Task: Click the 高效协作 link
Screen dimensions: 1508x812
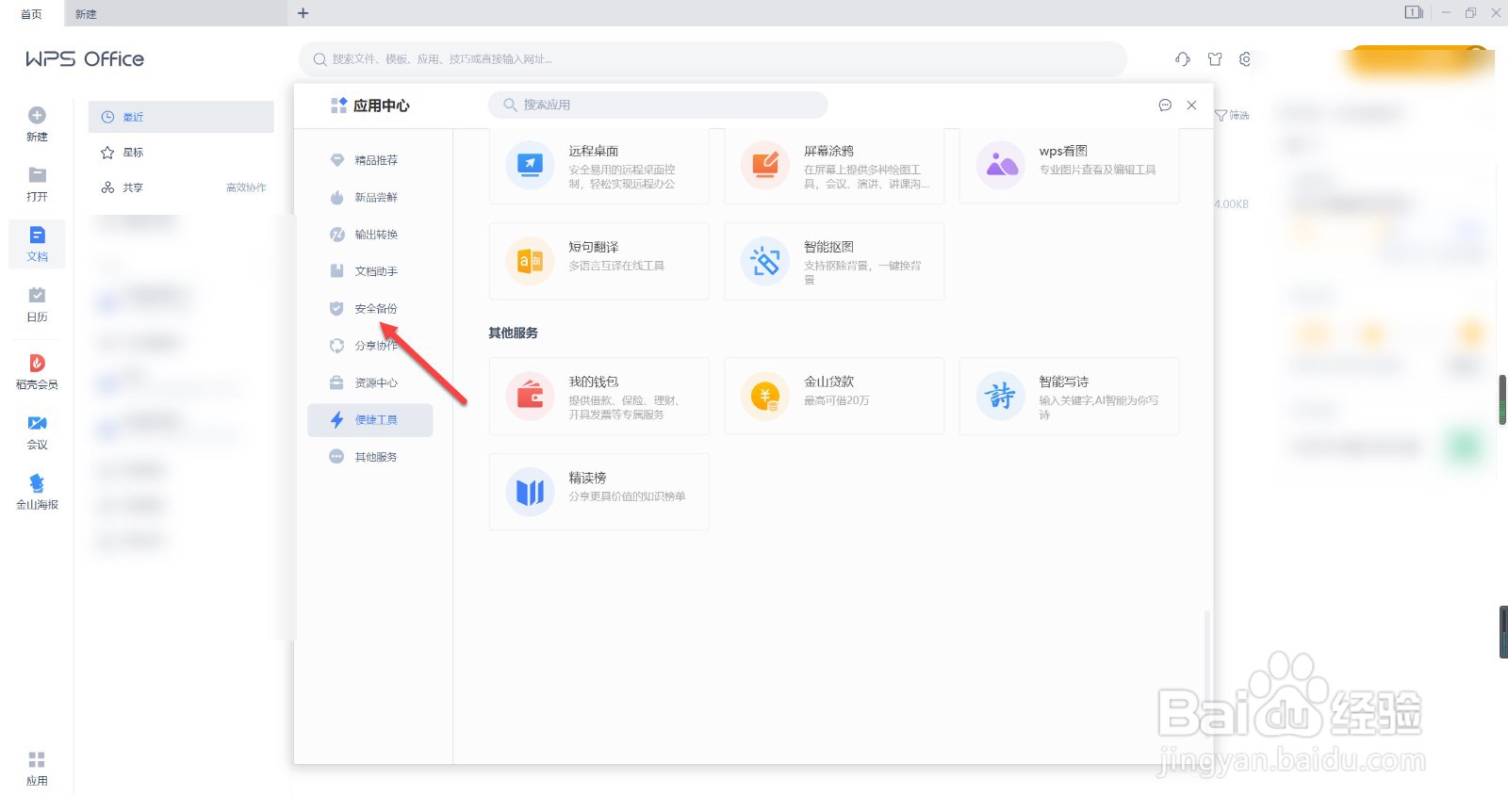Action: point(246,187)
